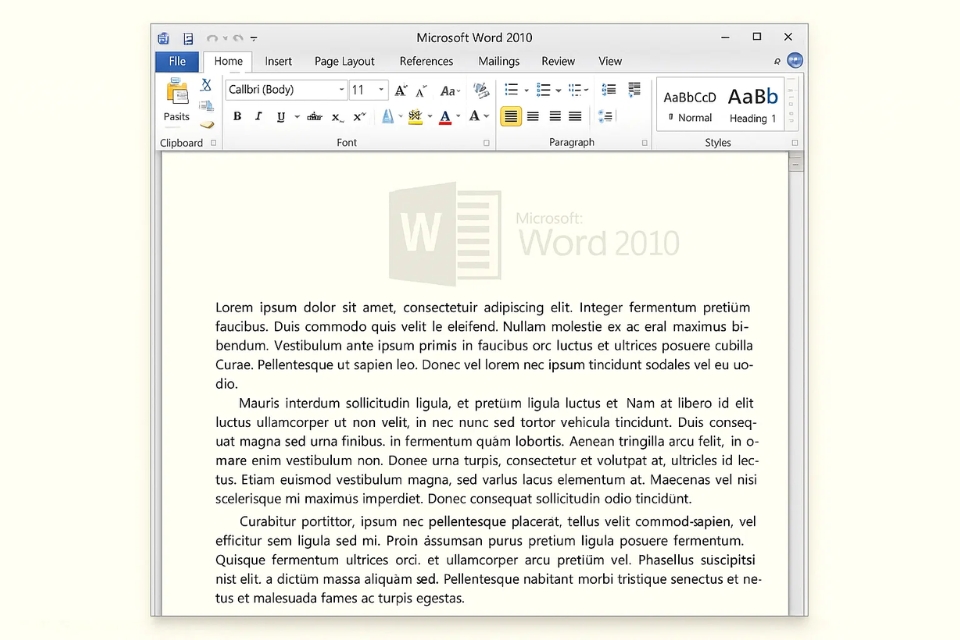Expand the font color dropdown arrow
Viewport: 960px width, 640px height.
pos(456,116)
